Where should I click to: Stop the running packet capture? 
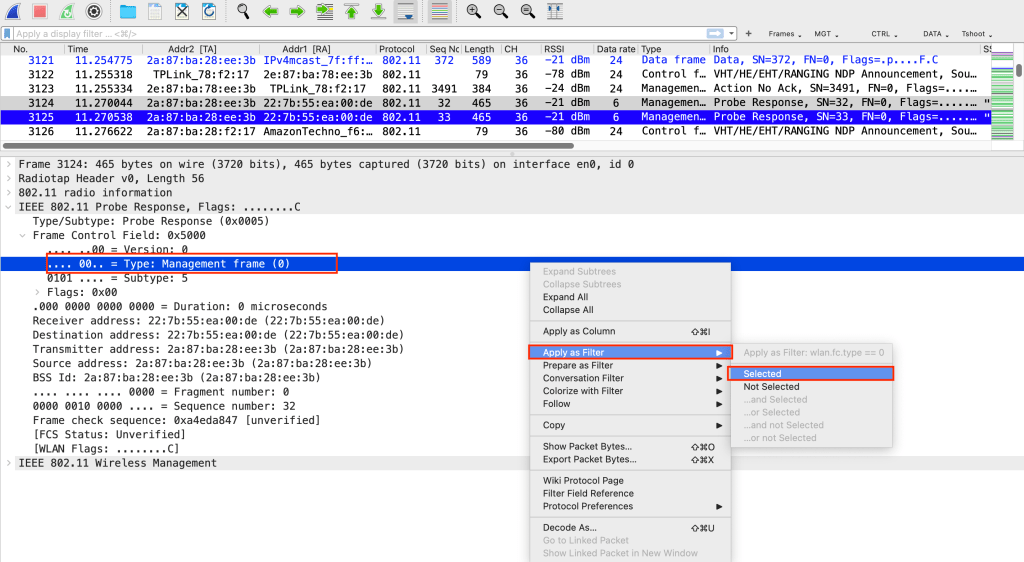(40, 12)
